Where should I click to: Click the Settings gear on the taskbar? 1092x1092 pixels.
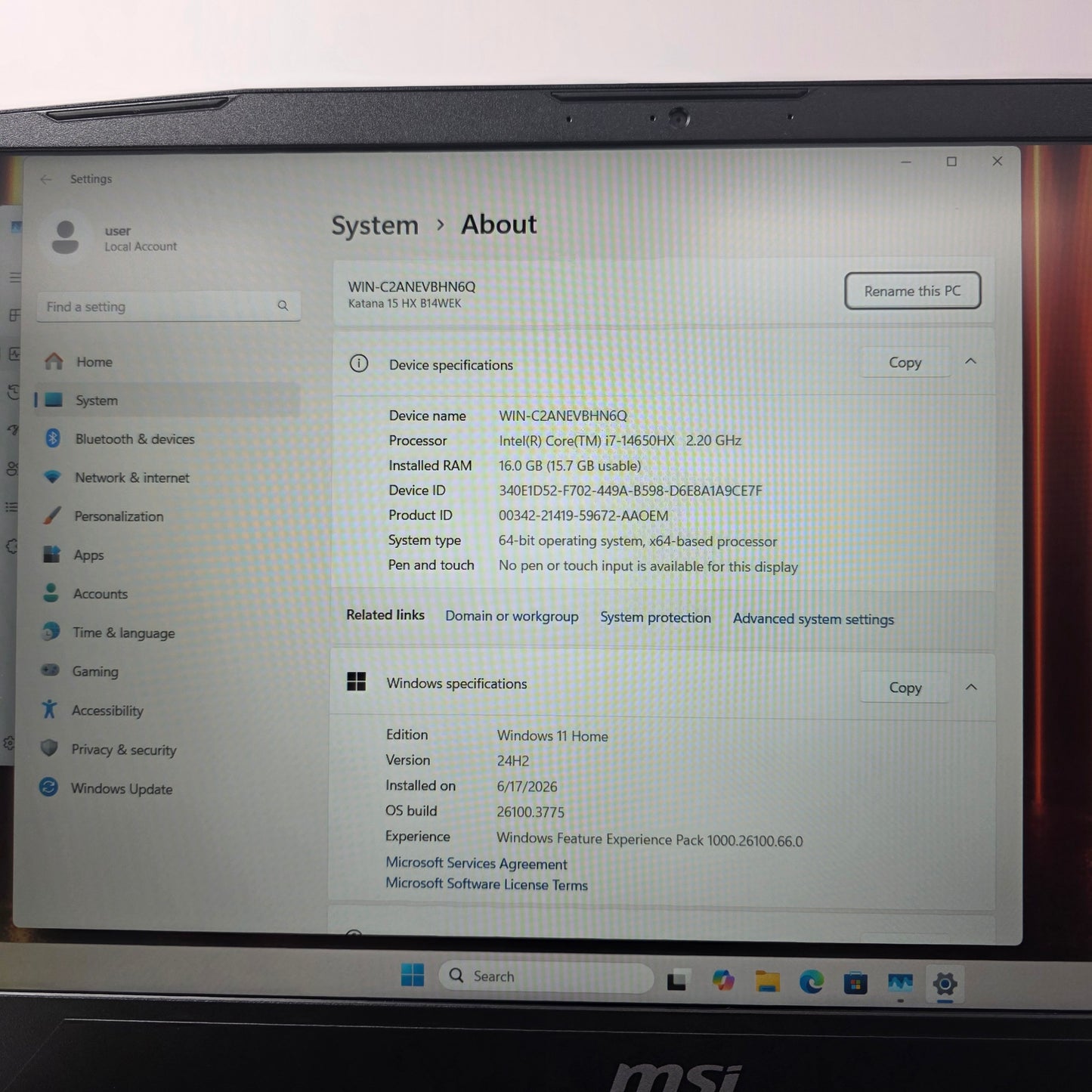click(945, 984)
